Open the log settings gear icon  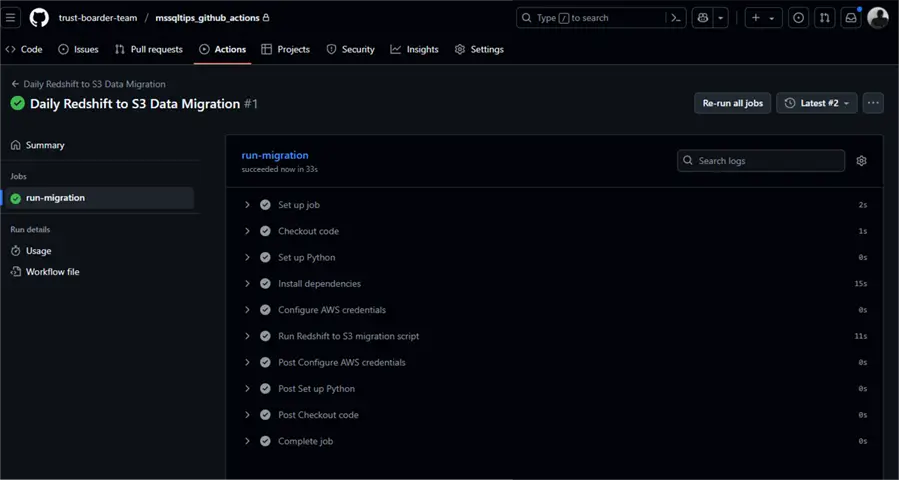coord(861,161)
